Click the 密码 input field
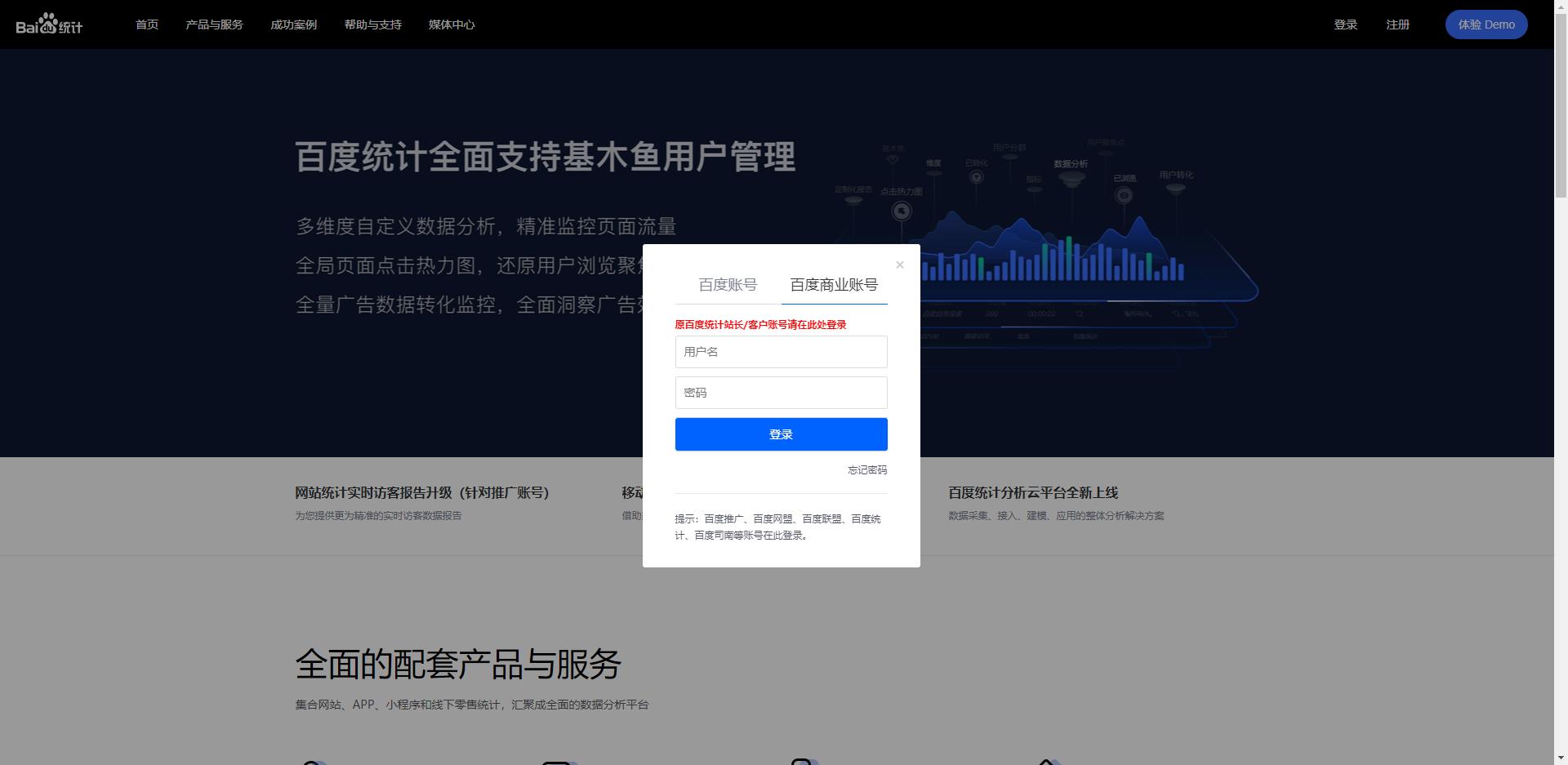The width and height of the screenshot is (1568, 765). 781,393
